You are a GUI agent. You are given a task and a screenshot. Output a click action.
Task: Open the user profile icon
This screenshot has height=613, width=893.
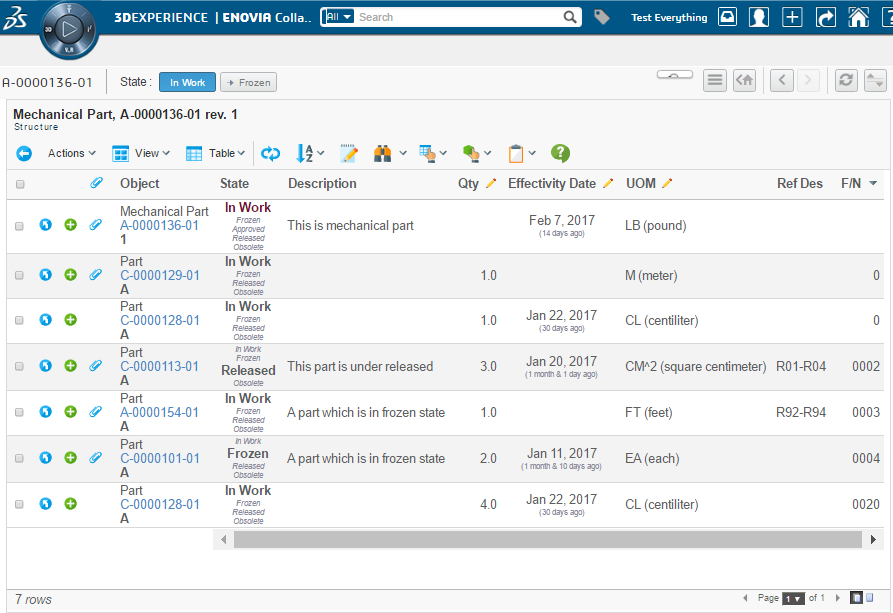coord(759,17)
